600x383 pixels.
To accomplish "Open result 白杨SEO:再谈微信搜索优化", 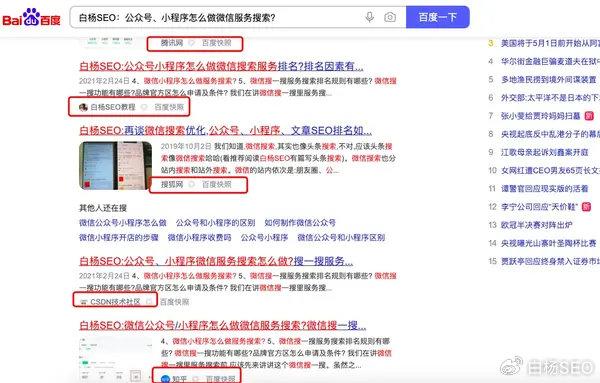I will [x=225, y=131].
